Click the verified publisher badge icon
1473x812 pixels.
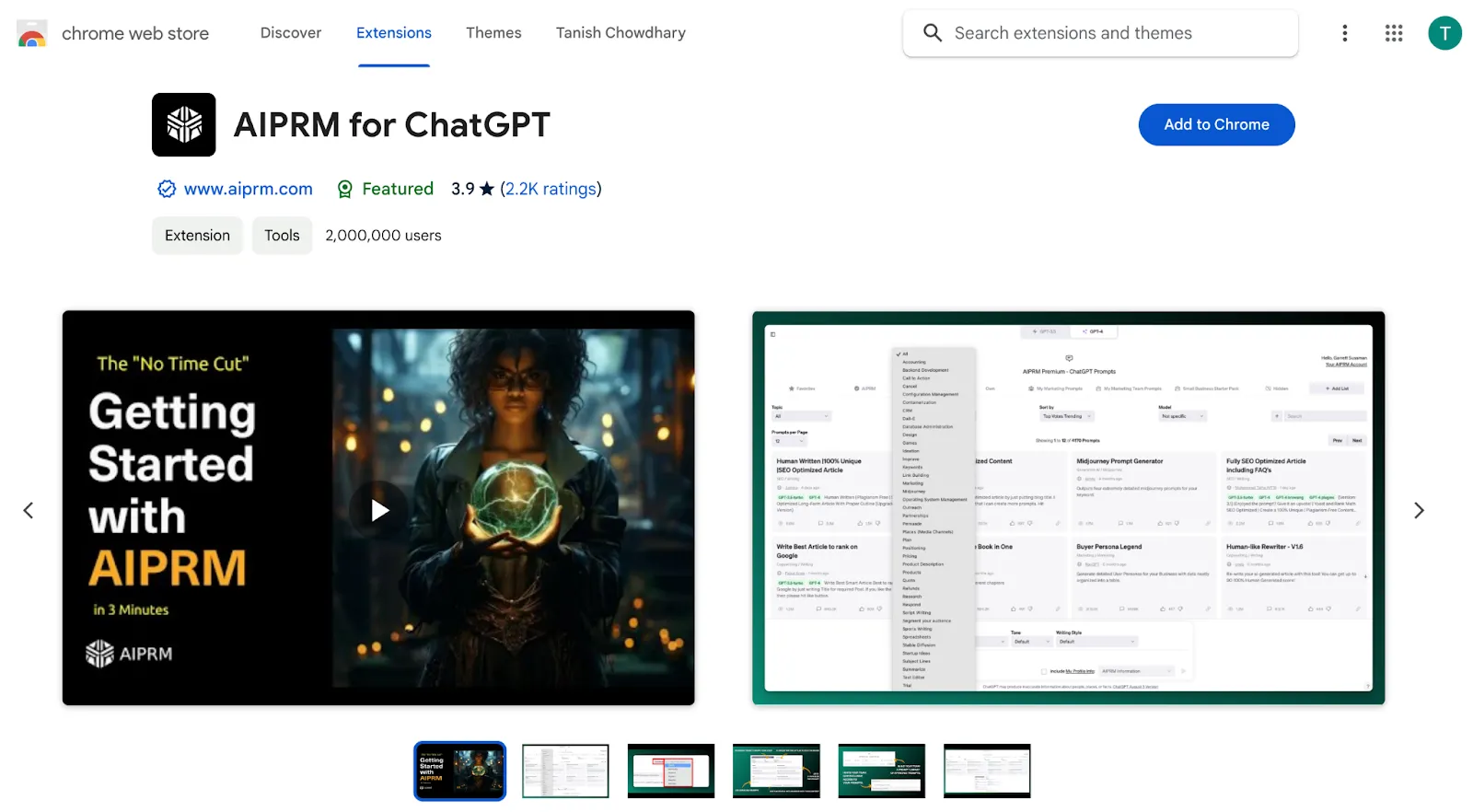click(x=167, y=189)
